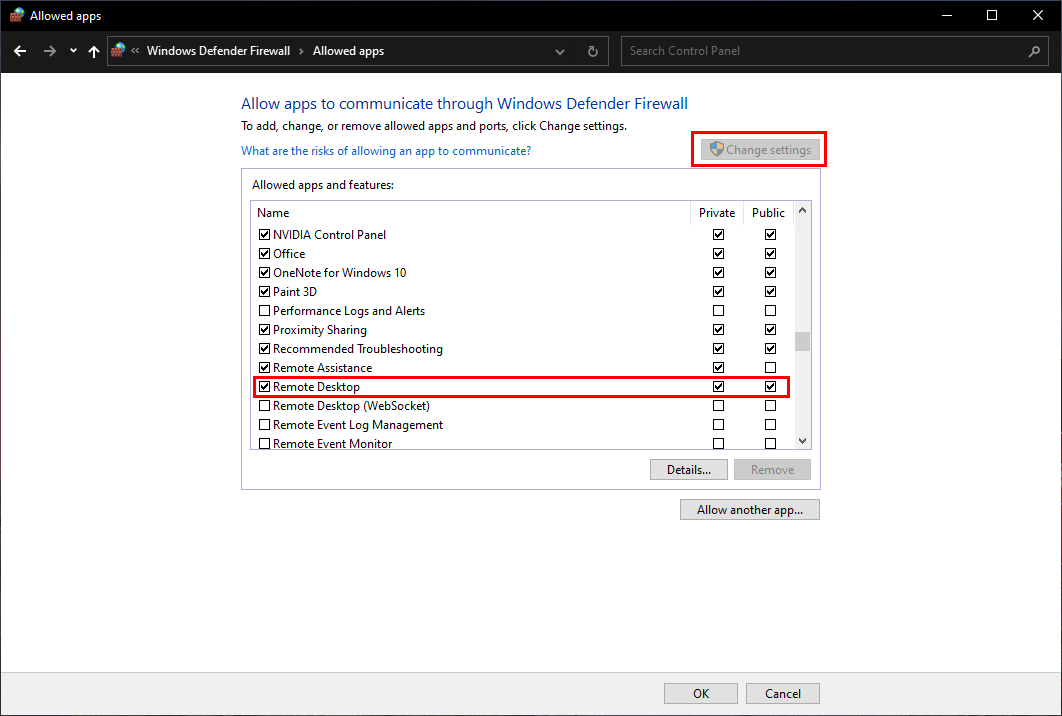Viewport: 1062px width, 716px height.
Task: Click Change settings button
Action: (761, 150)
